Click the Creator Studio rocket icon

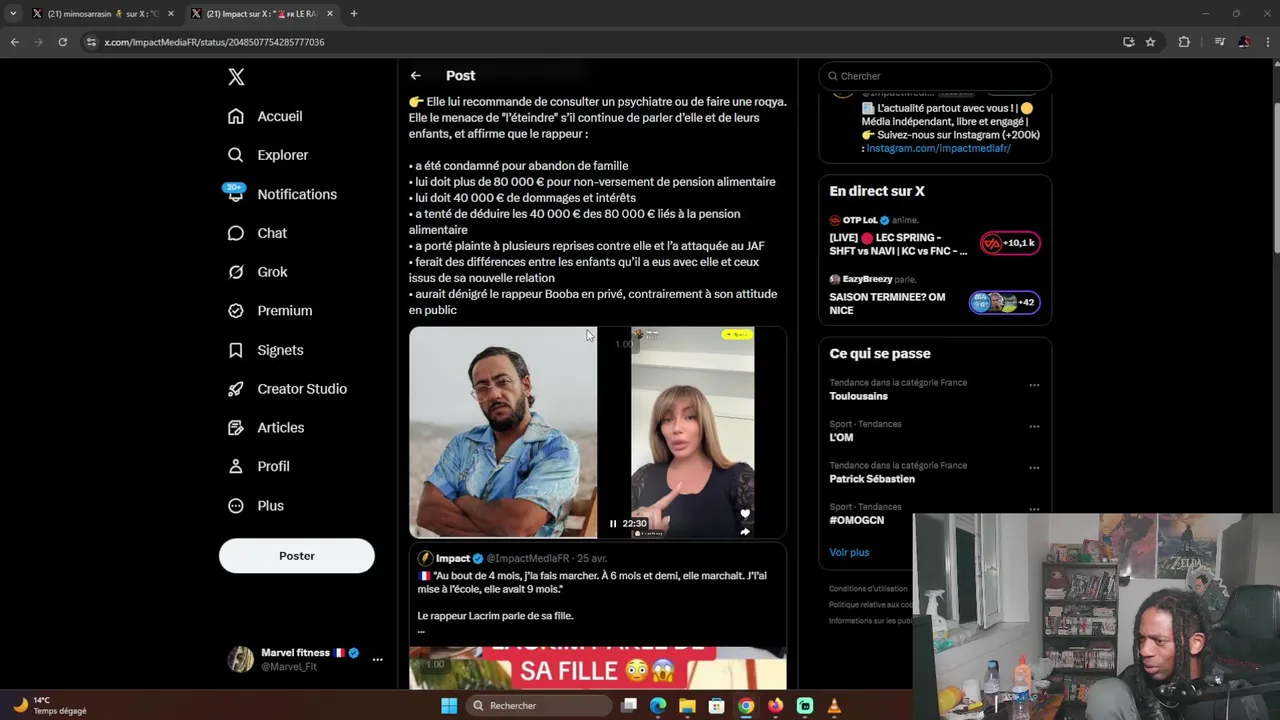(236, 389)
